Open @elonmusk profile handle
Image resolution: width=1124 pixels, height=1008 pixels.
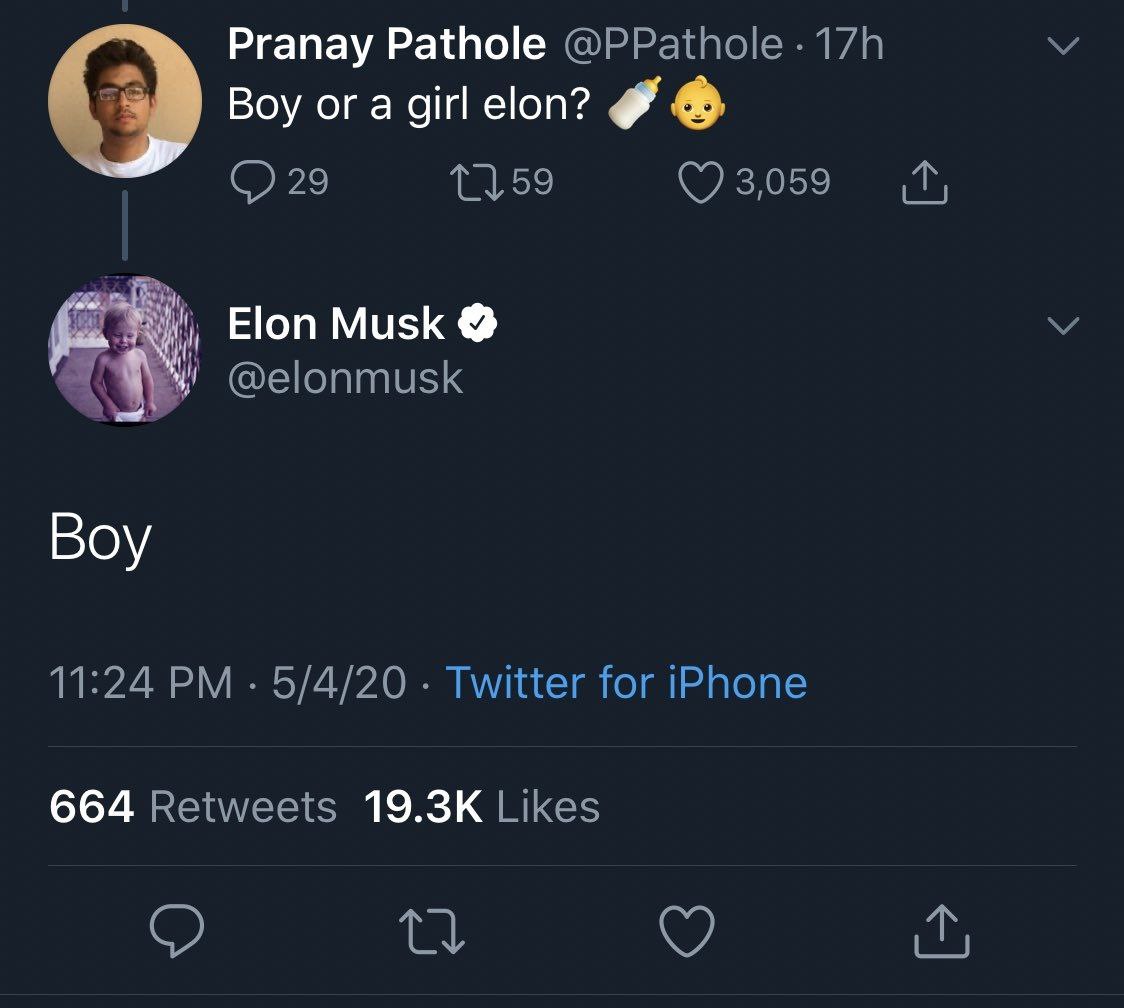[346, 378]
